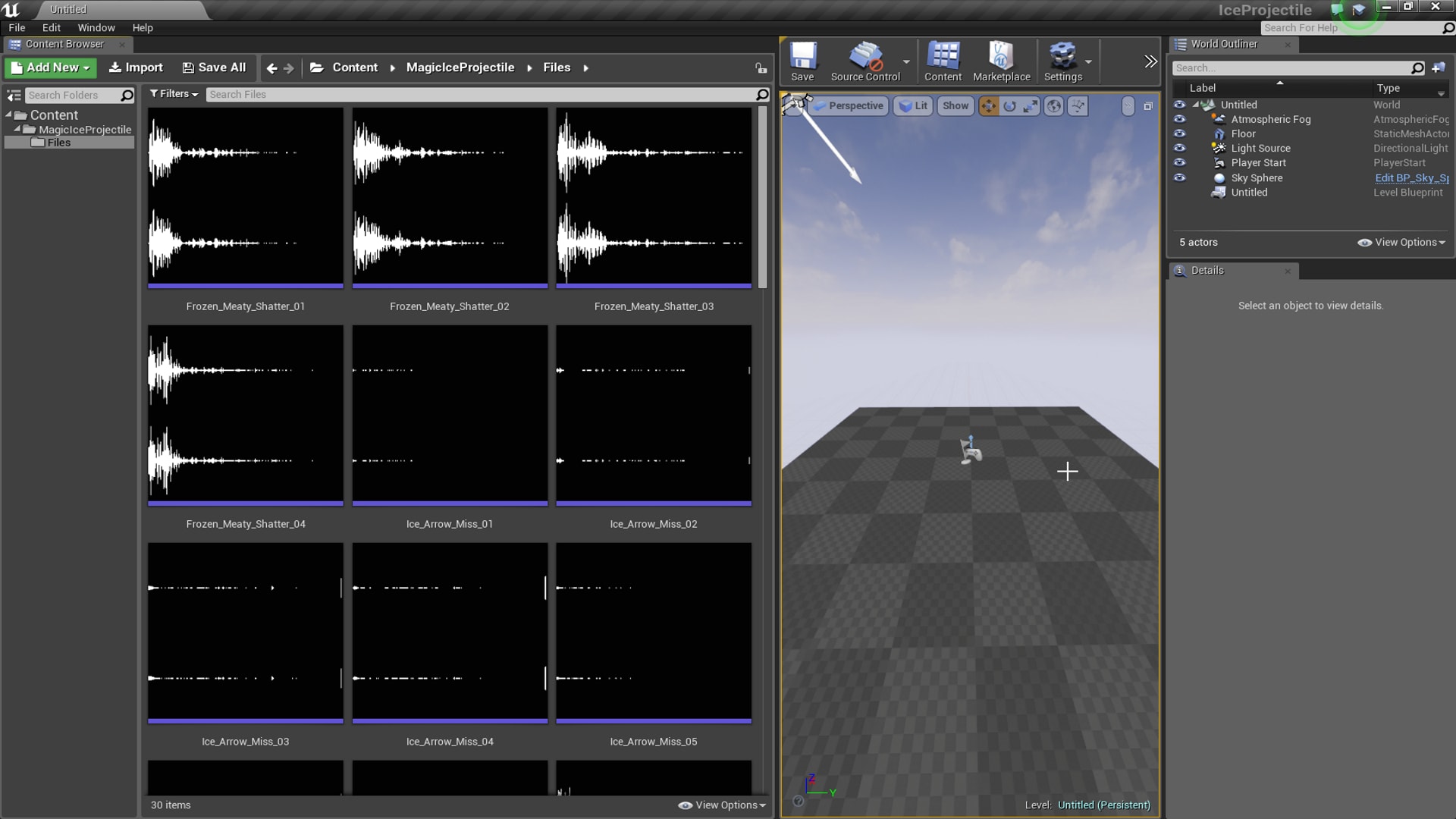Create new folder in World Outliner
Image resolution: width=1456 pixels, height=819 pixels.
pos(1439,68)
